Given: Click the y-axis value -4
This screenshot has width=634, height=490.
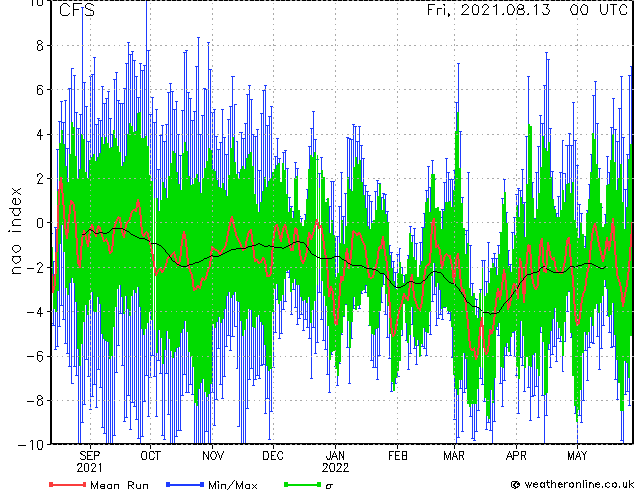Looking at the screenshot, I should [x=35, y=312].
